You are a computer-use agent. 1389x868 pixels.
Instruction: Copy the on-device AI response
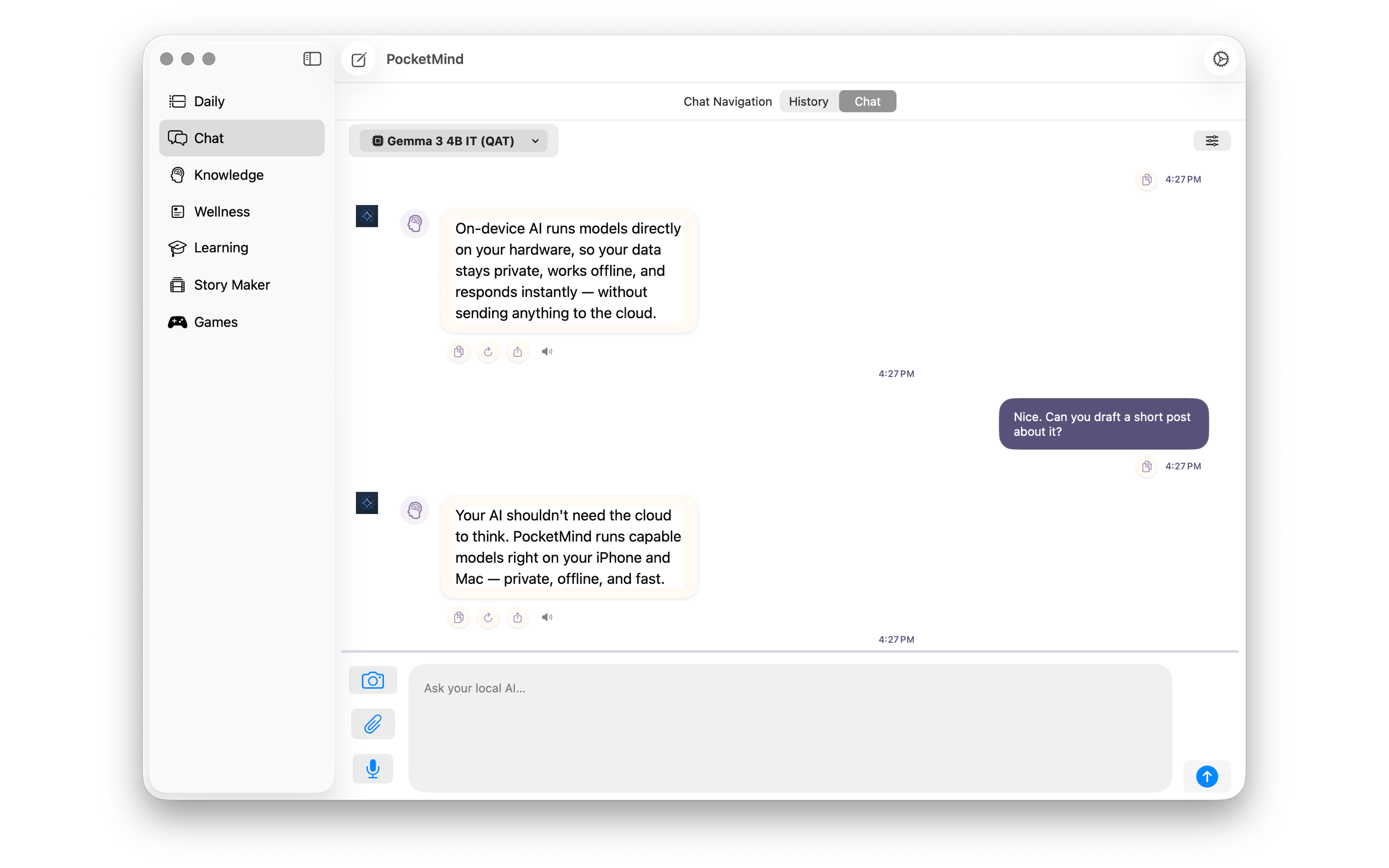[459, 352]
